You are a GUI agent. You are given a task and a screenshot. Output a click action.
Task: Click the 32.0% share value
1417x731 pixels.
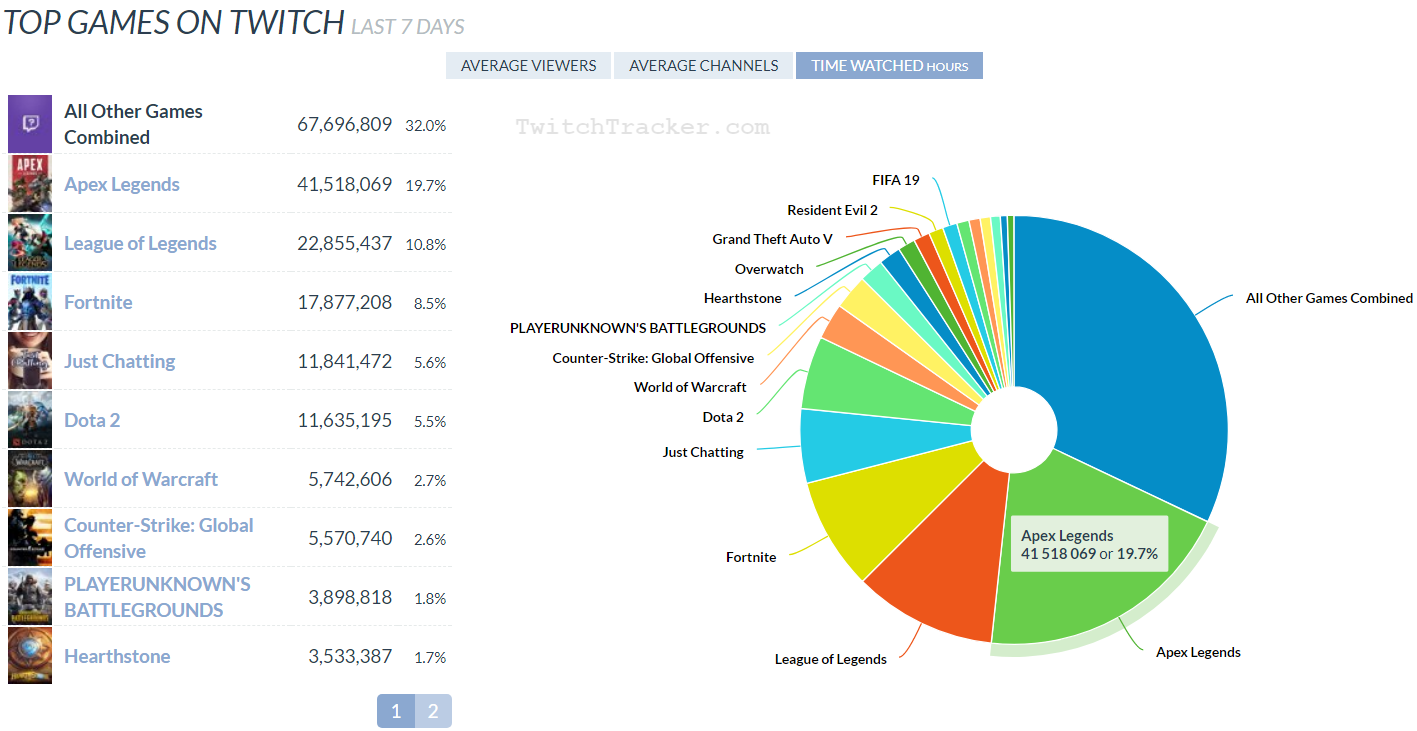point(425,126)
